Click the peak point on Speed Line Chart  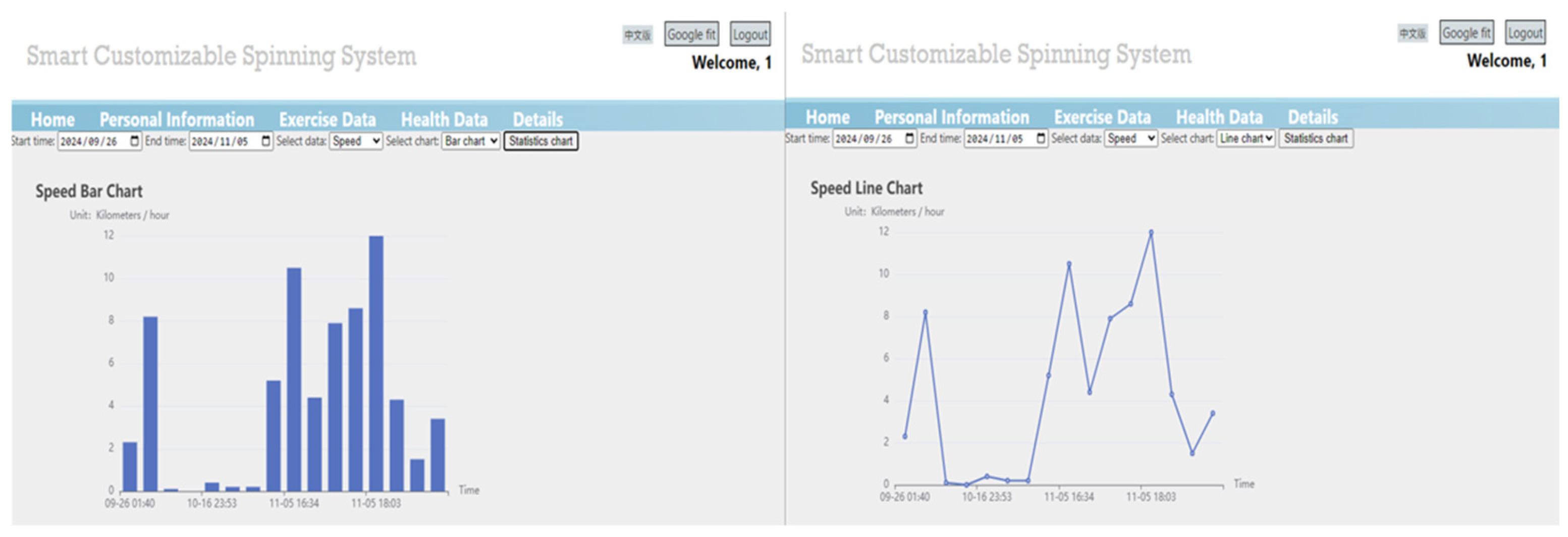coord(1151,233)
